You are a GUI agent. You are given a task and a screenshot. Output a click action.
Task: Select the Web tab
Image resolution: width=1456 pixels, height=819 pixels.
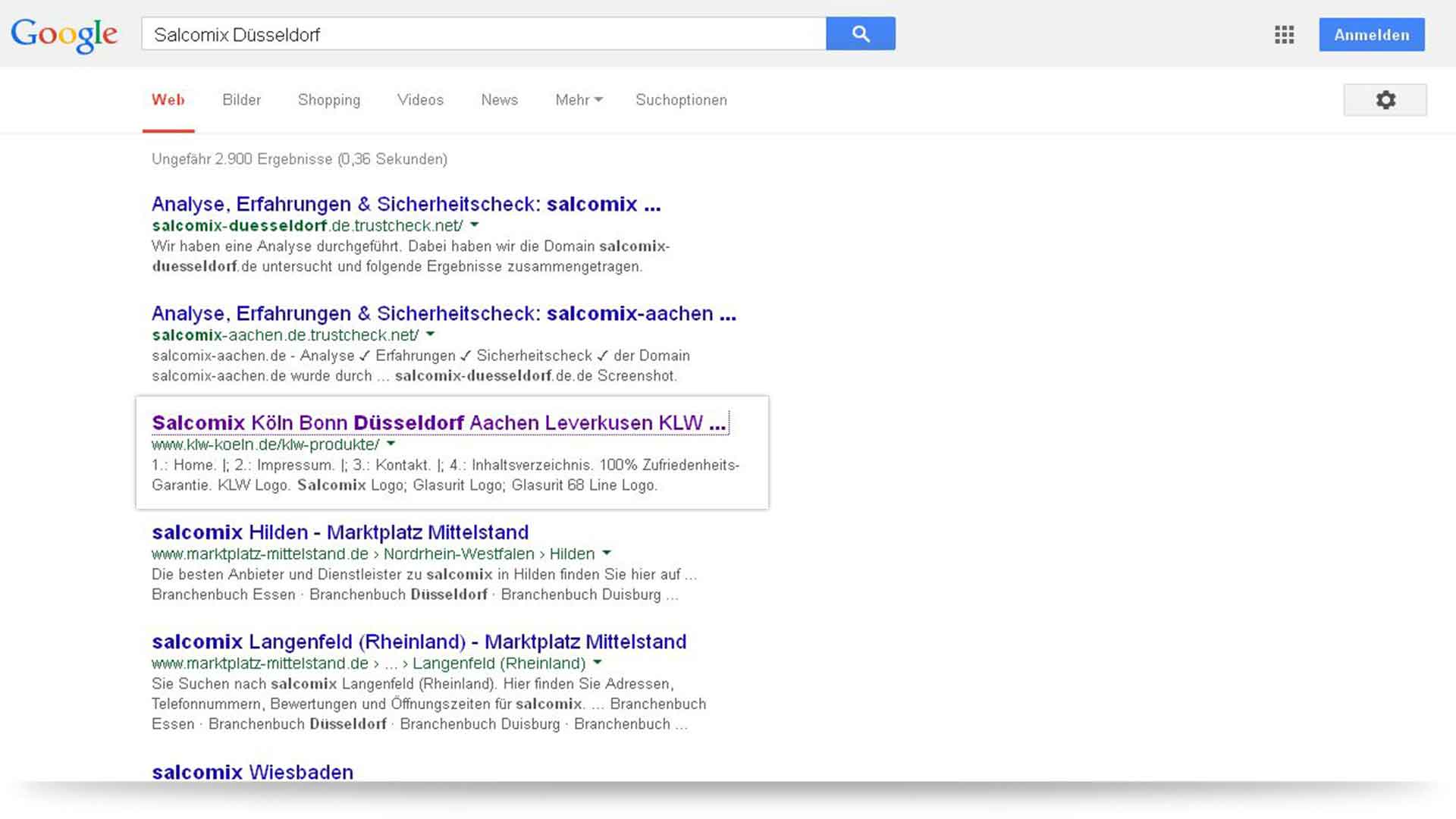click(x=168, y=100)
